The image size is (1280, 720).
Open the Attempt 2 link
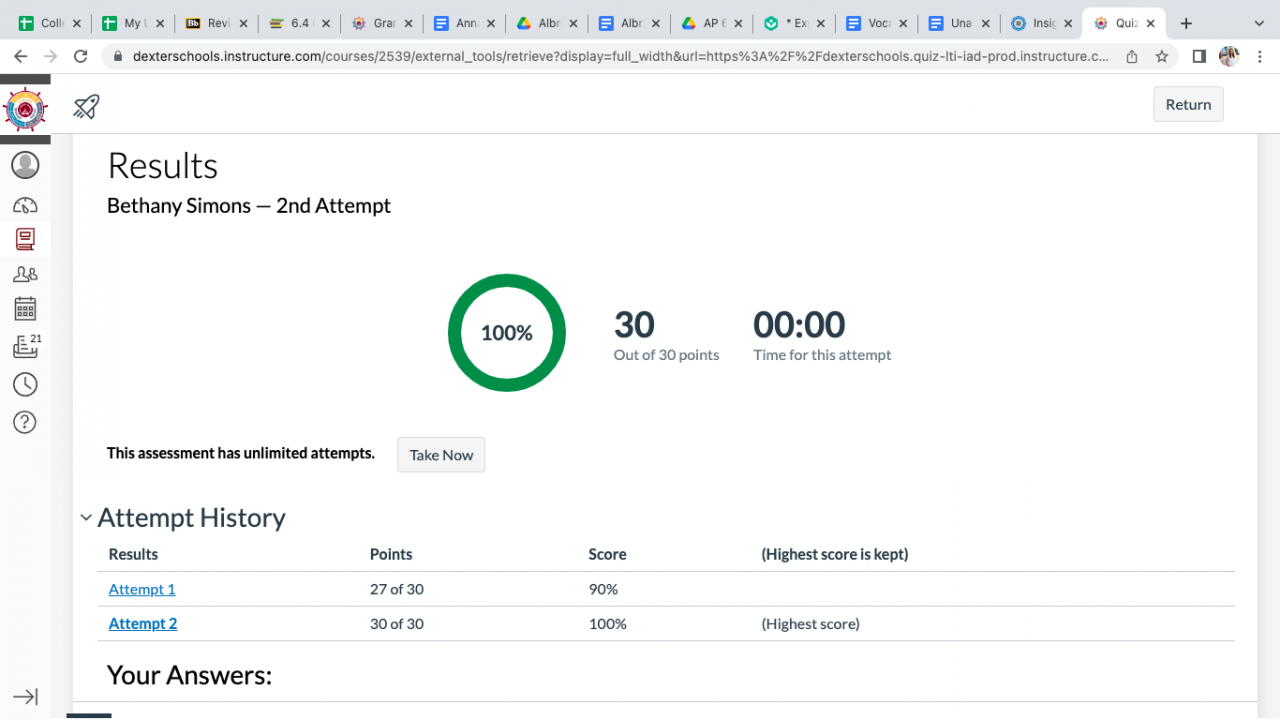pos(143,624)
